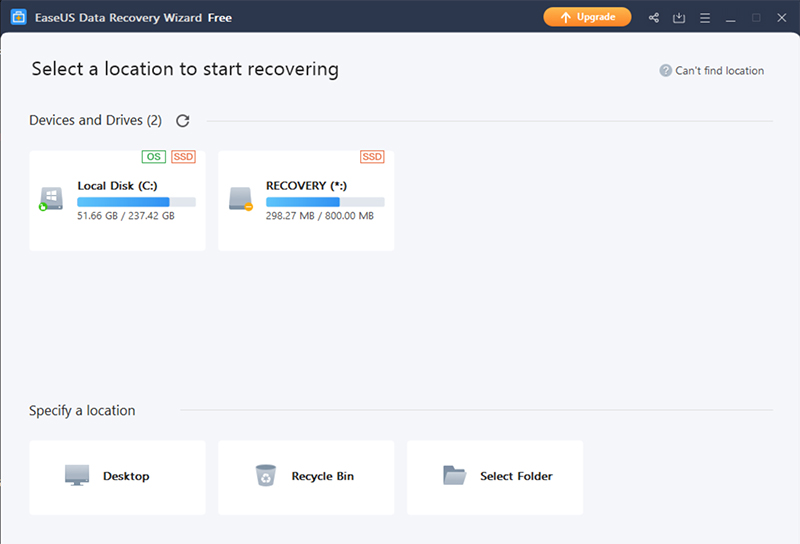Click the Local Disk (C:) usage bar

point(136,202)
